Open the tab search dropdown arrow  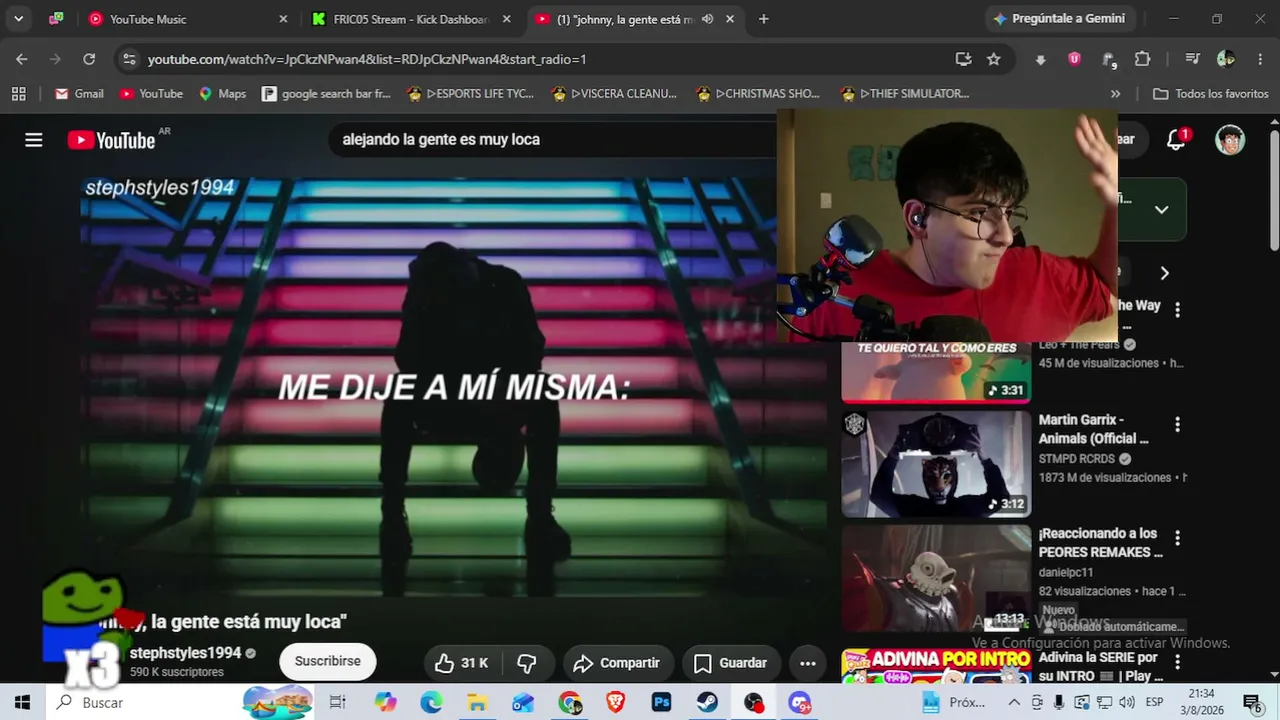(18, 19)
